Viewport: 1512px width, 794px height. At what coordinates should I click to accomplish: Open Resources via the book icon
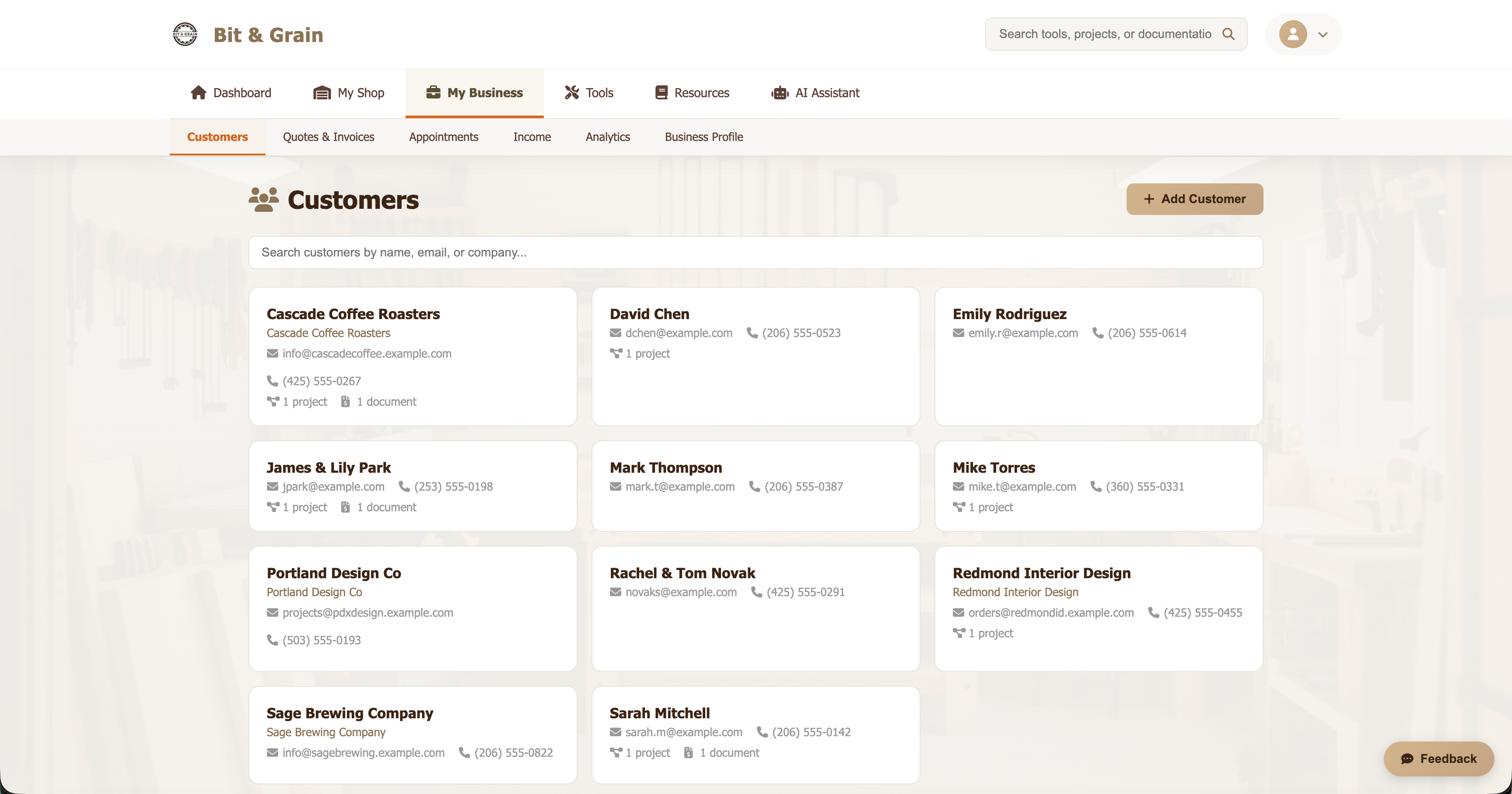point(661,92)
